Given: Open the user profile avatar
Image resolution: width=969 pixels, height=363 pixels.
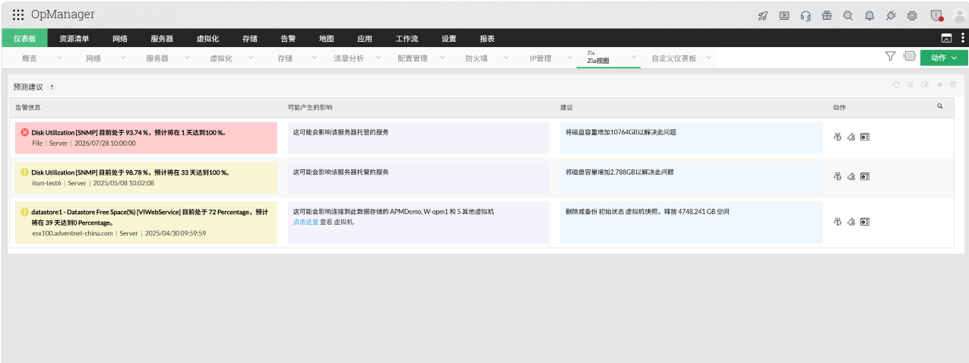Looking at the screenshot, I should (959, 16).
